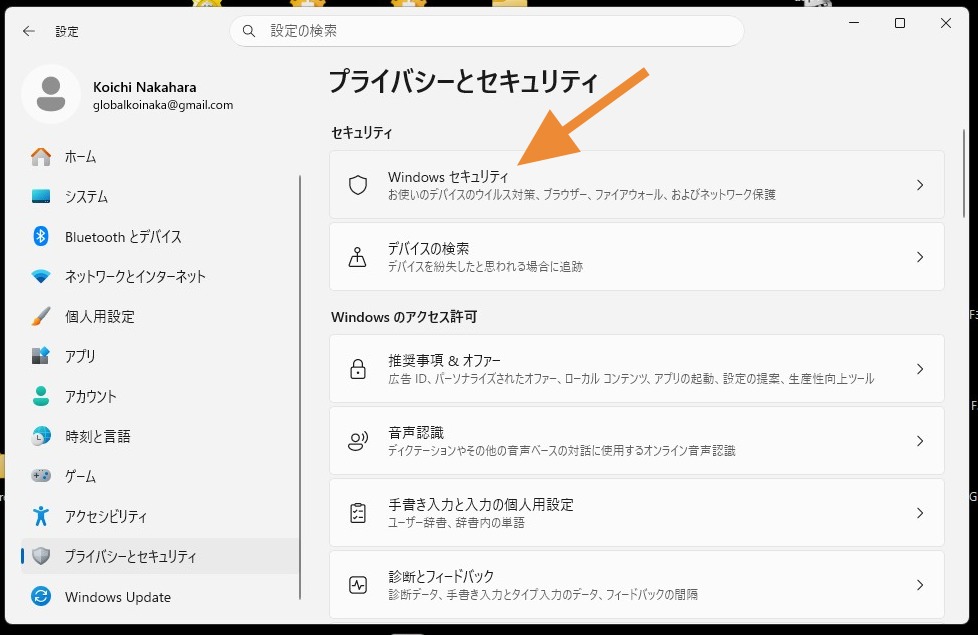Click the プライバシーとセキュリティ shield icon in sidebar
Image resolution: width=978 pixels, height=635 pixels.
[41, 556]
